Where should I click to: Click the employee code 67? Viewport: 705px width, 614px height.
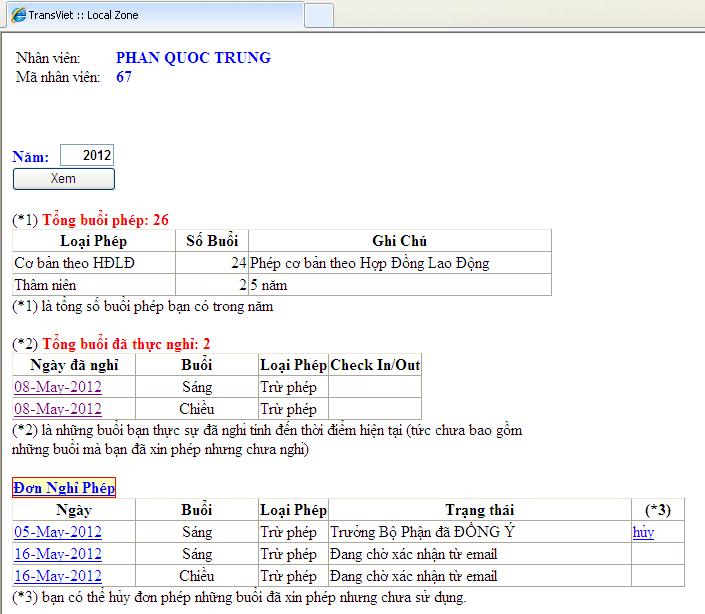point(124,77)
